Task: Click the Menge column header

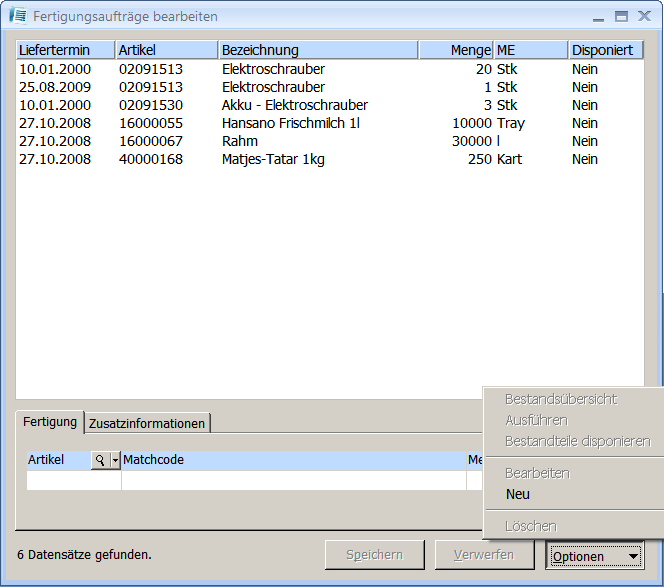Action: (456, 50)
